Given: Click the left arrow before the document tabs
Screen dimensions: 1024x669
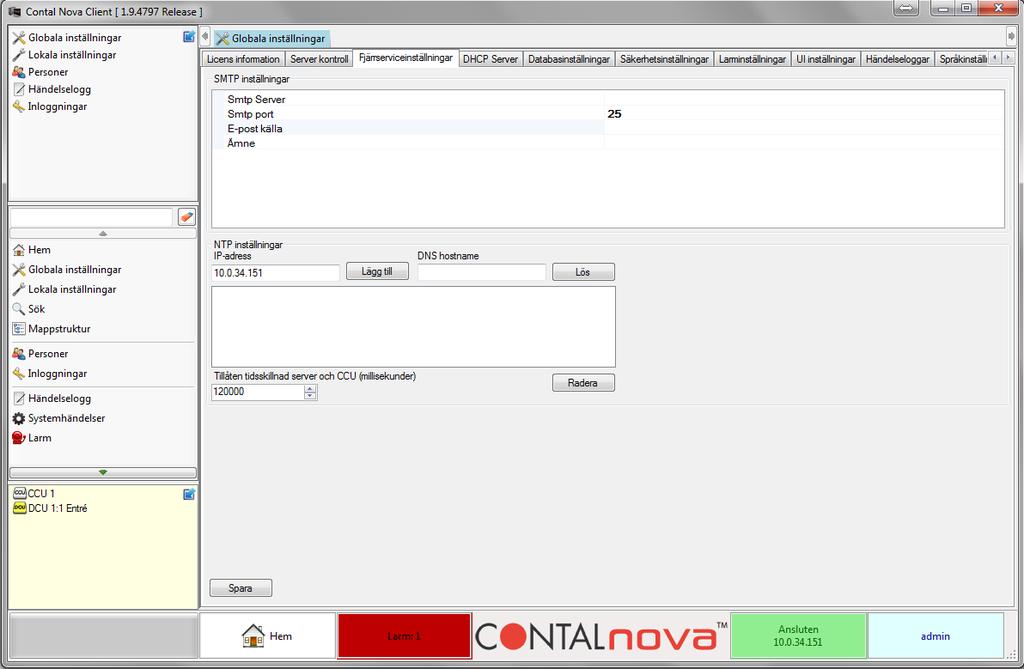Looking at the screenshot, I should (205, 37).
